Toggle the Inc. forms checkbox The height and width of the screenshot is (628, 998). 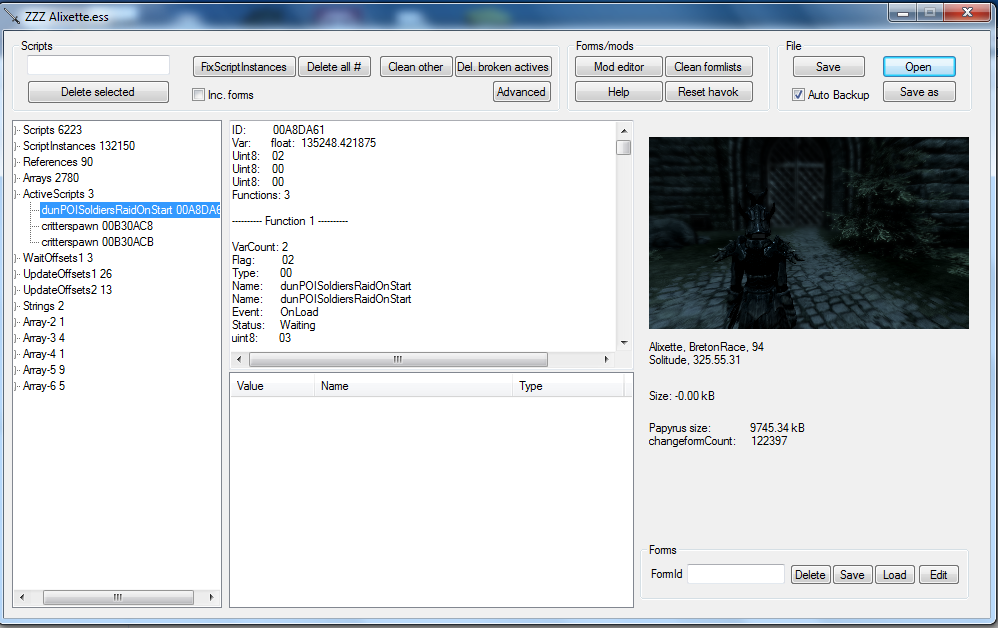(x=198, y=95)
